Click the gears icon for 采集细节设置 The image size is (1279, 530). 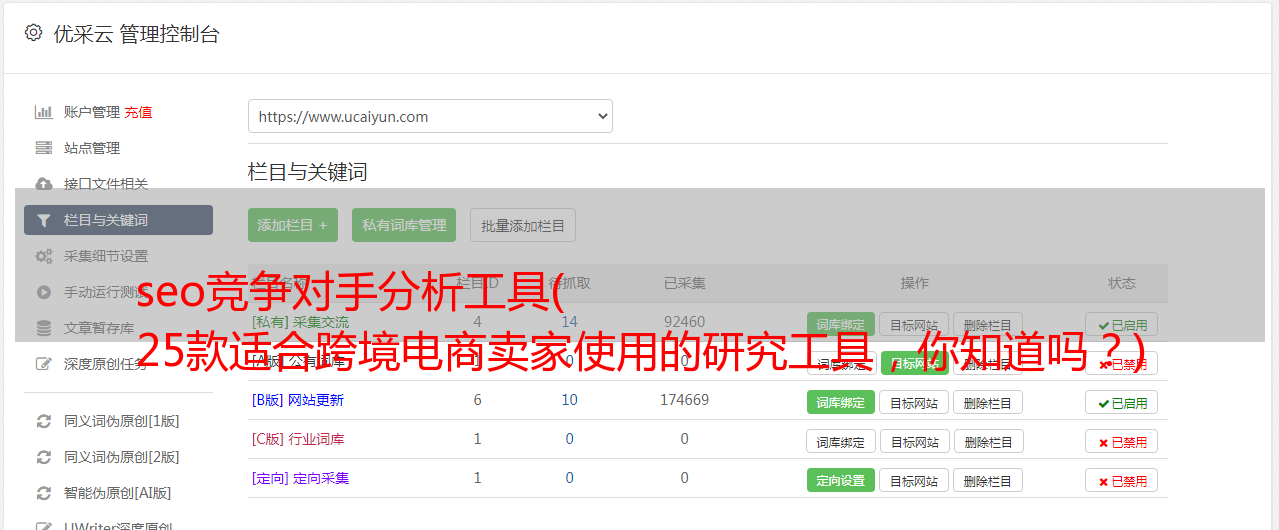click(43, 256)
